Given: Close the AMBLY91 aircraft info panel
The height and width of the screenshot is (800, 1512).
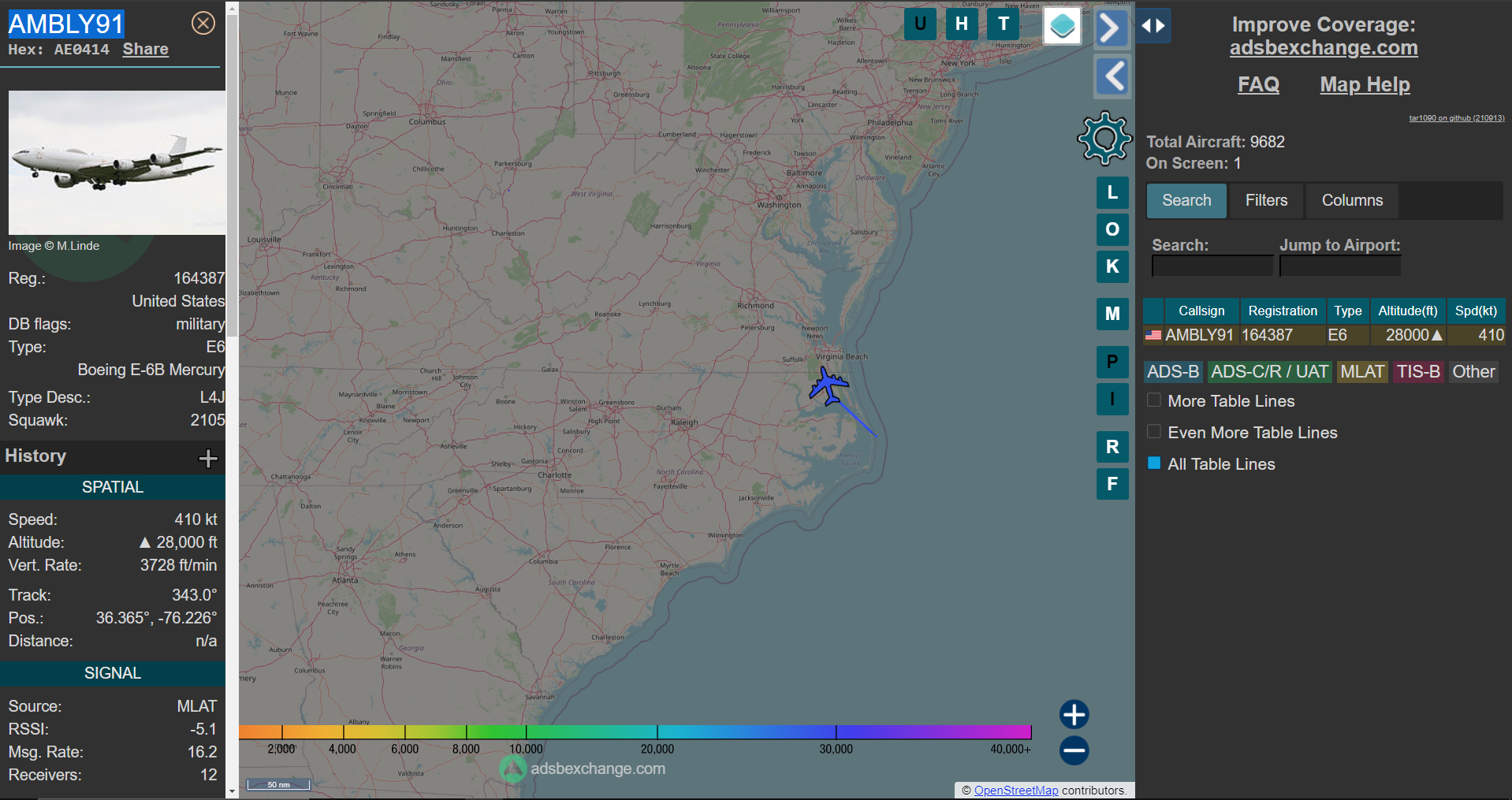Looking at the screenshot, I should [x=203, y=23].
